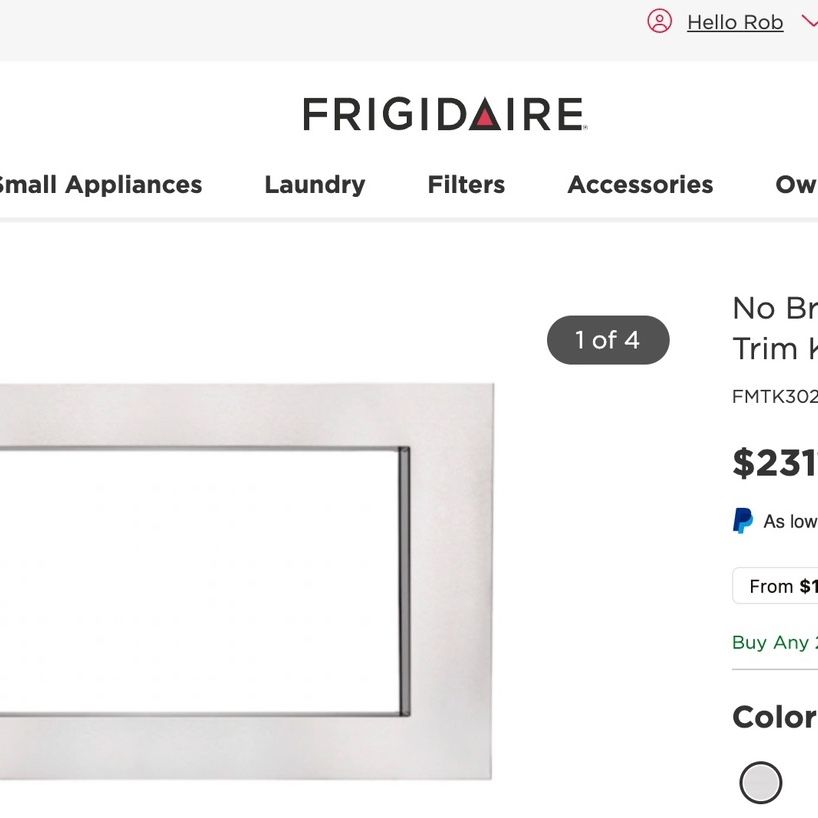Screen dimensions: 818x818
Task: Click the $231 price
Action: 775,463
